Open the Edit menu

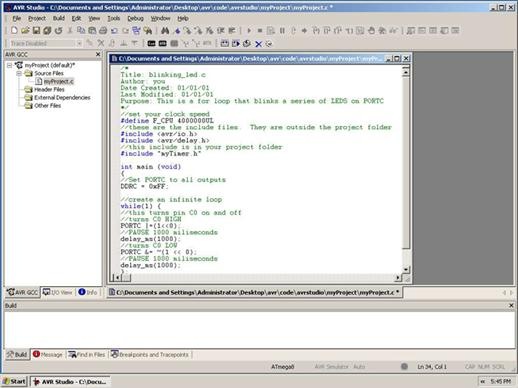coord(76,18)
